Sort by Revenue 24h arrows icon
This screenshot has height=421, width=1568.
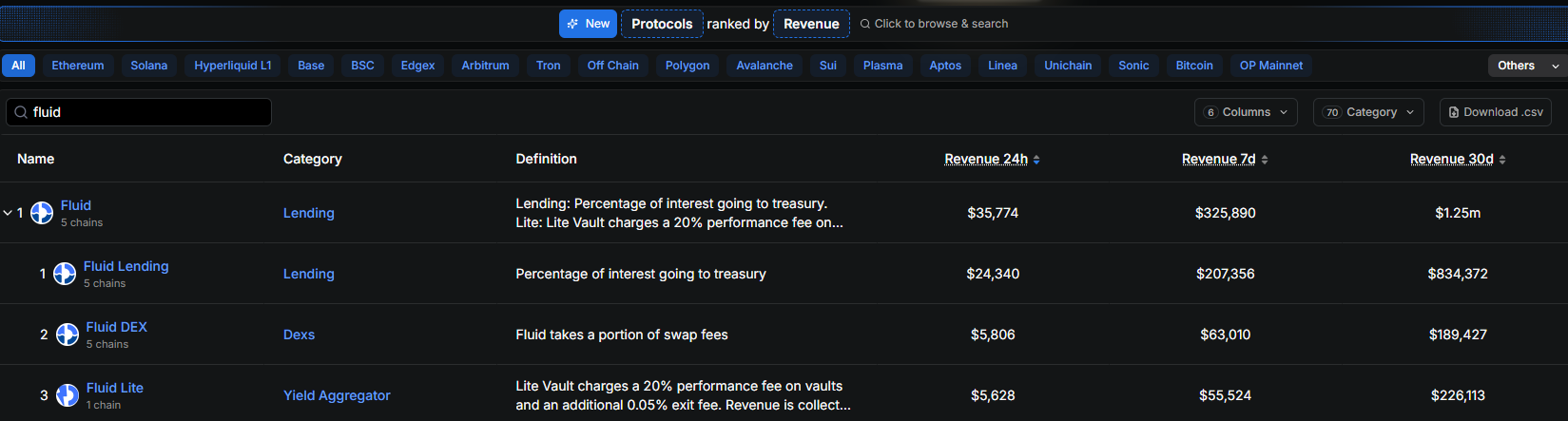pos(1036,160)
